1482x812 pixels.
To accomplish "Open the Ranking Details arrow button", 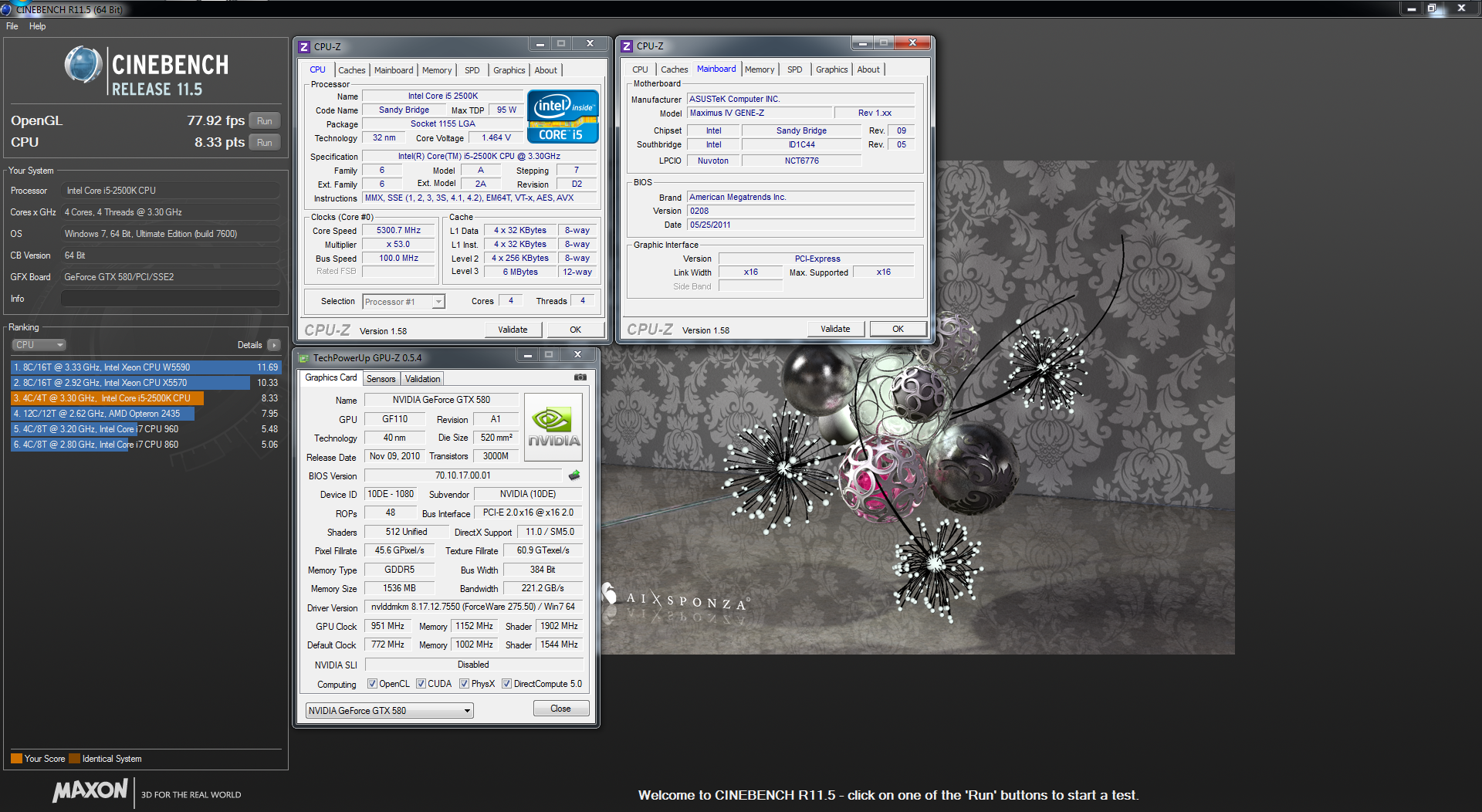I will pyautogui.click(x=274, y=345).
